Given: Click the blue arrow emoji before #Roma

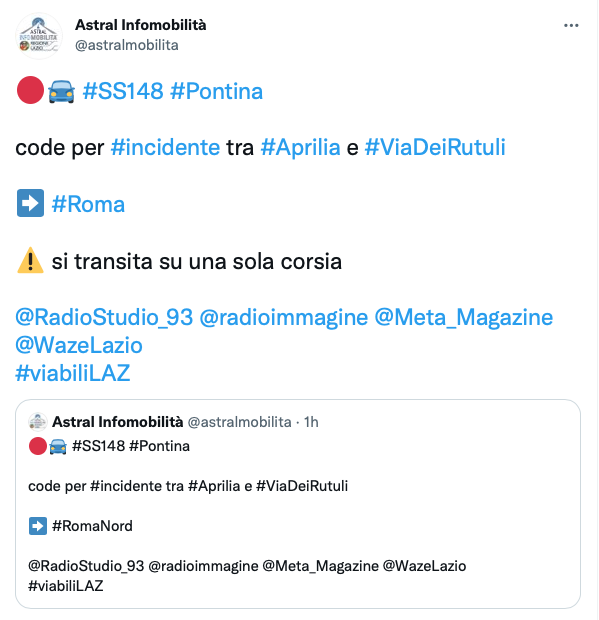Looking at the screenshot, I should pyautogui.click(x=30, y=203).
